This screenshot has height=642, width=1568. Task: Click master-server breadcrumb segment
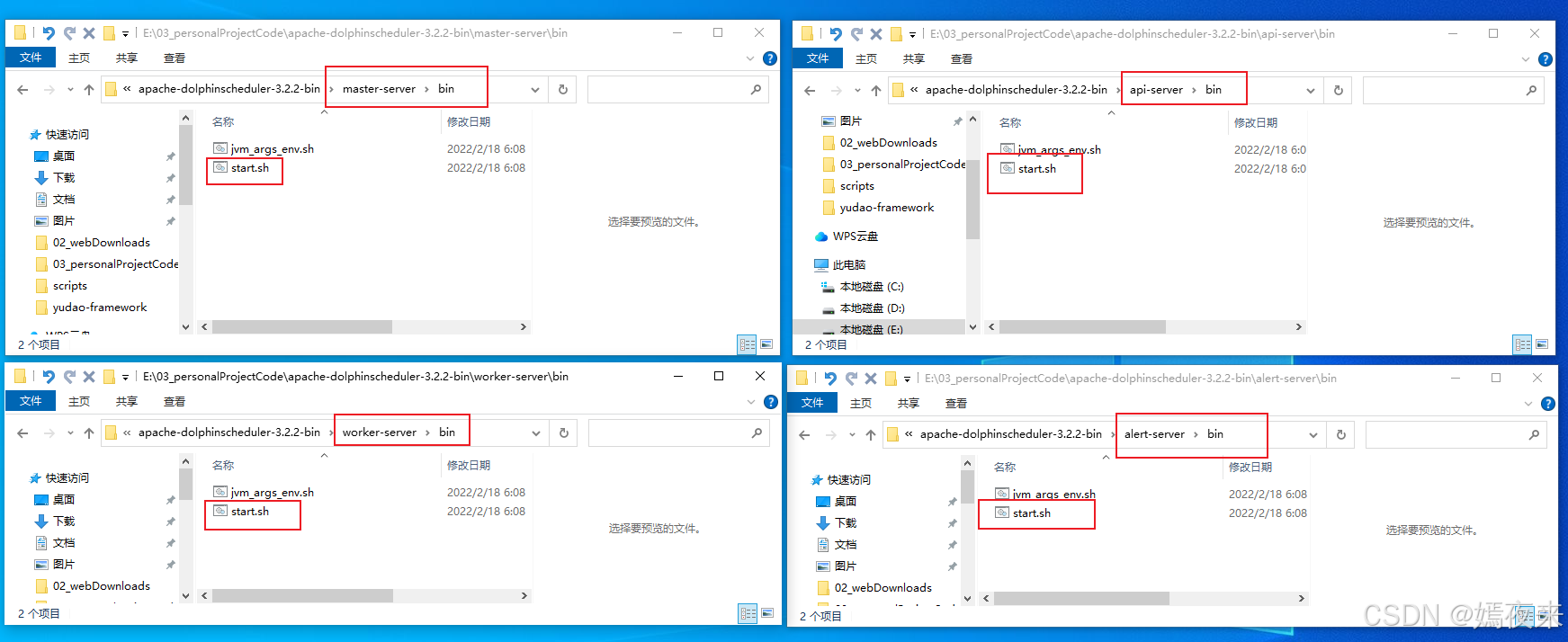pos(379,89)
